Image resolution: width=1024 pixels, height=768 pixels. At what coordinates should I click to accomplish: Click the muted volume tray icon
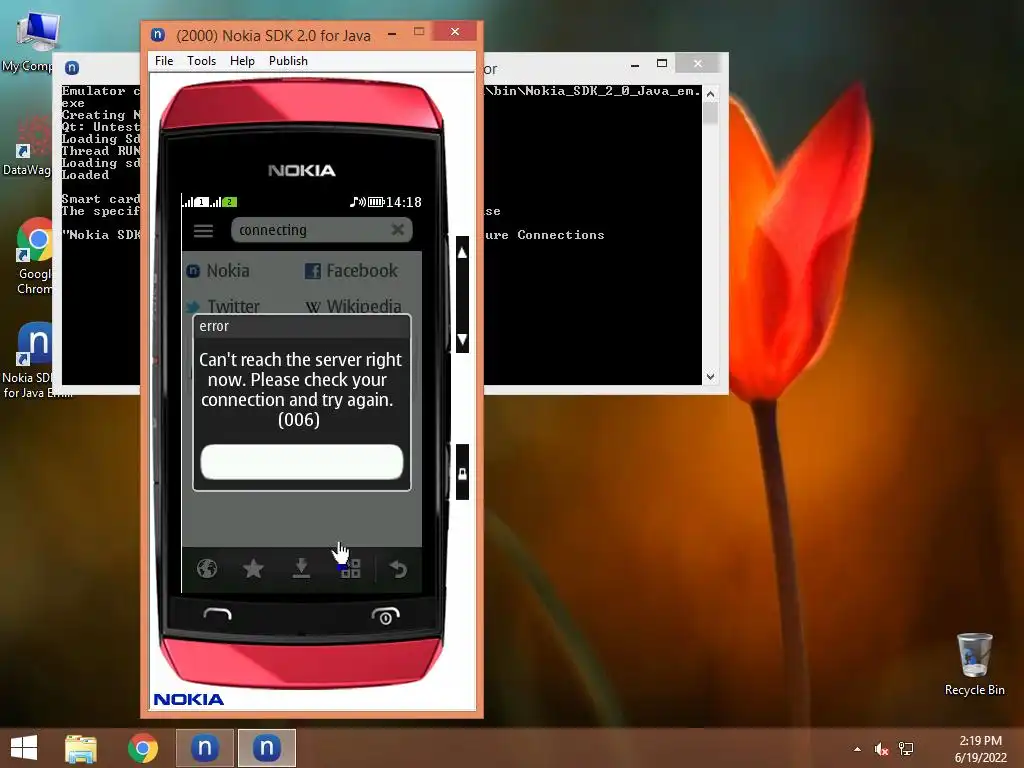click(881, 749)
